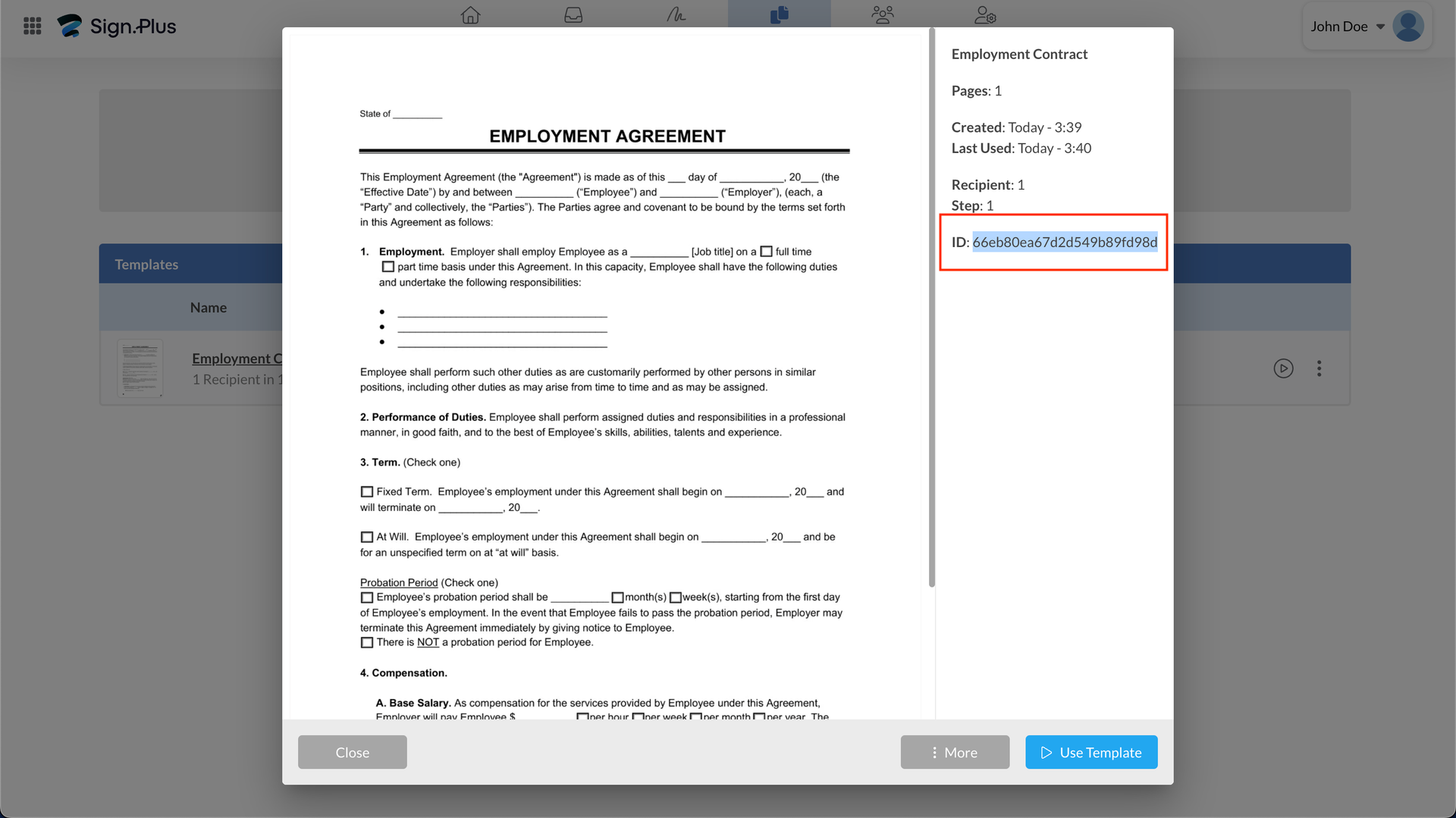The width and height of the screenshot is (1456, 818).
Task: Tick the 'Fixed Term' checkbox
Action: [367, 492]
